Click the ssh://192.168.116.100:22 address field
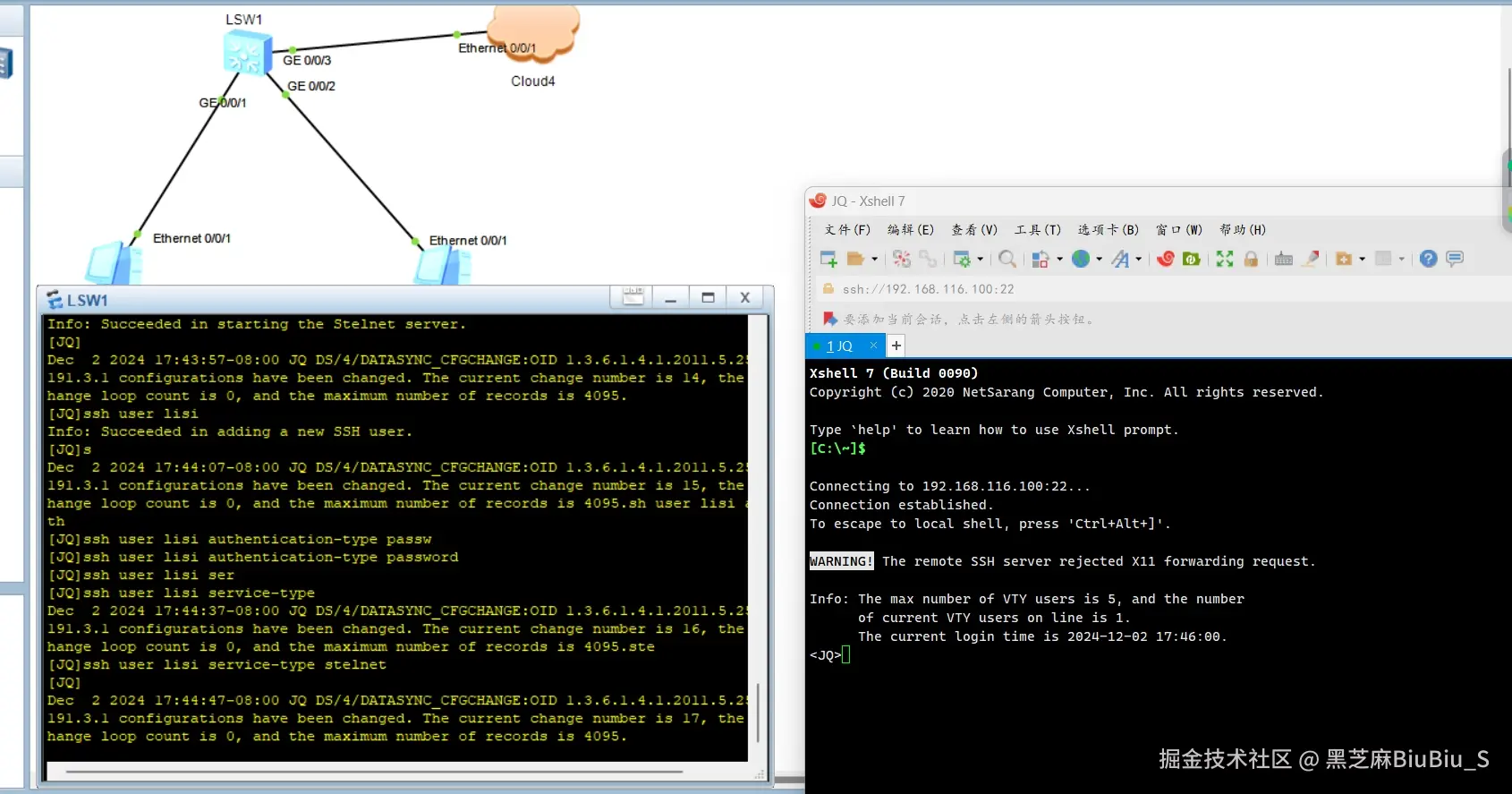The image size is (1512, 794). [928, 289]
